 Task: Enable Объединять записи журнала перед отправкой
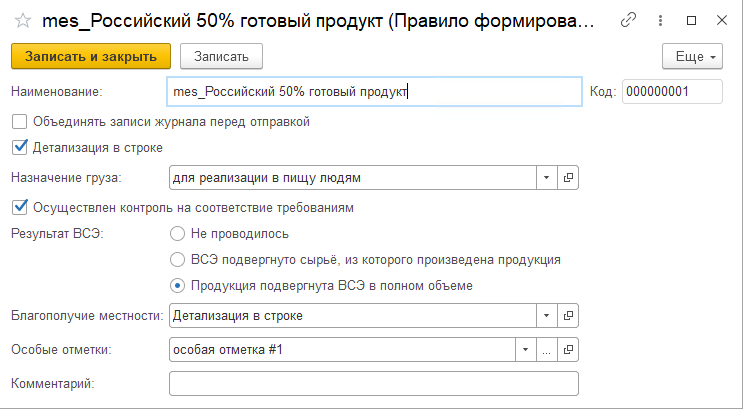point(19,122)
